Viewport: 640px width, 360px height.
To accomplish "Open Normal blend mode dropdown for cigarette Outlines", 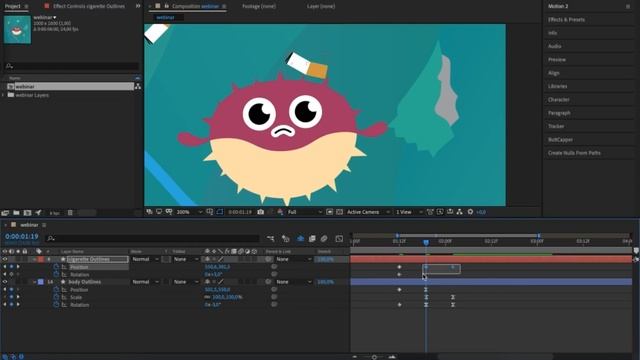I will (145, 259).
